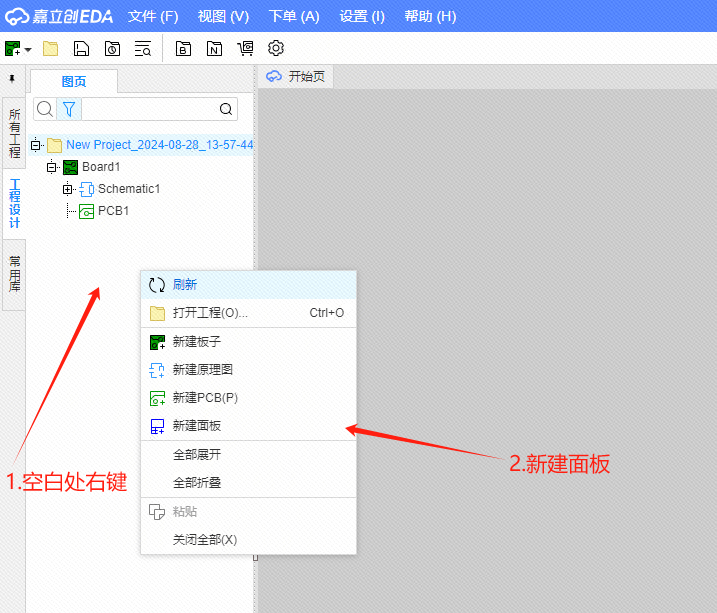Choose 关闭全部(X) from context menu
Image resolution: width=717 pixels, height=613 pixels.
pos(248,540)
